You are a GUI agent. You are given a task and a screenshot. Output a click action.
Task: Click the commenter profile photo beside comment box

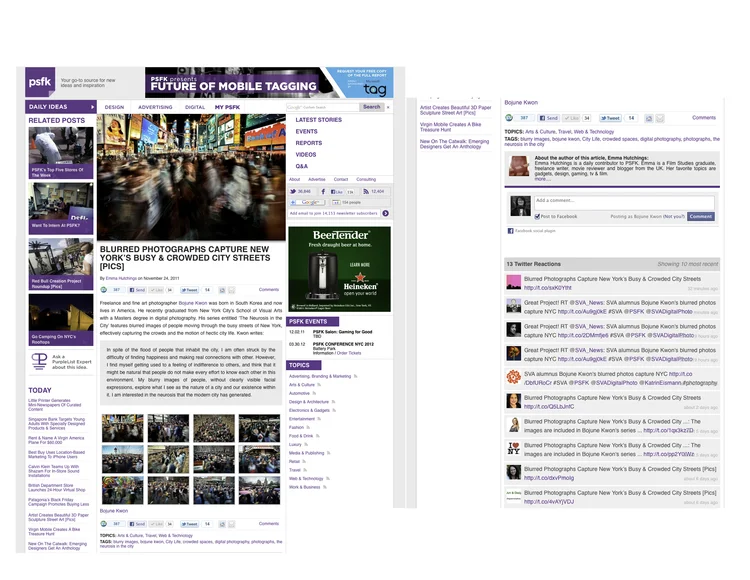(520, 206)
